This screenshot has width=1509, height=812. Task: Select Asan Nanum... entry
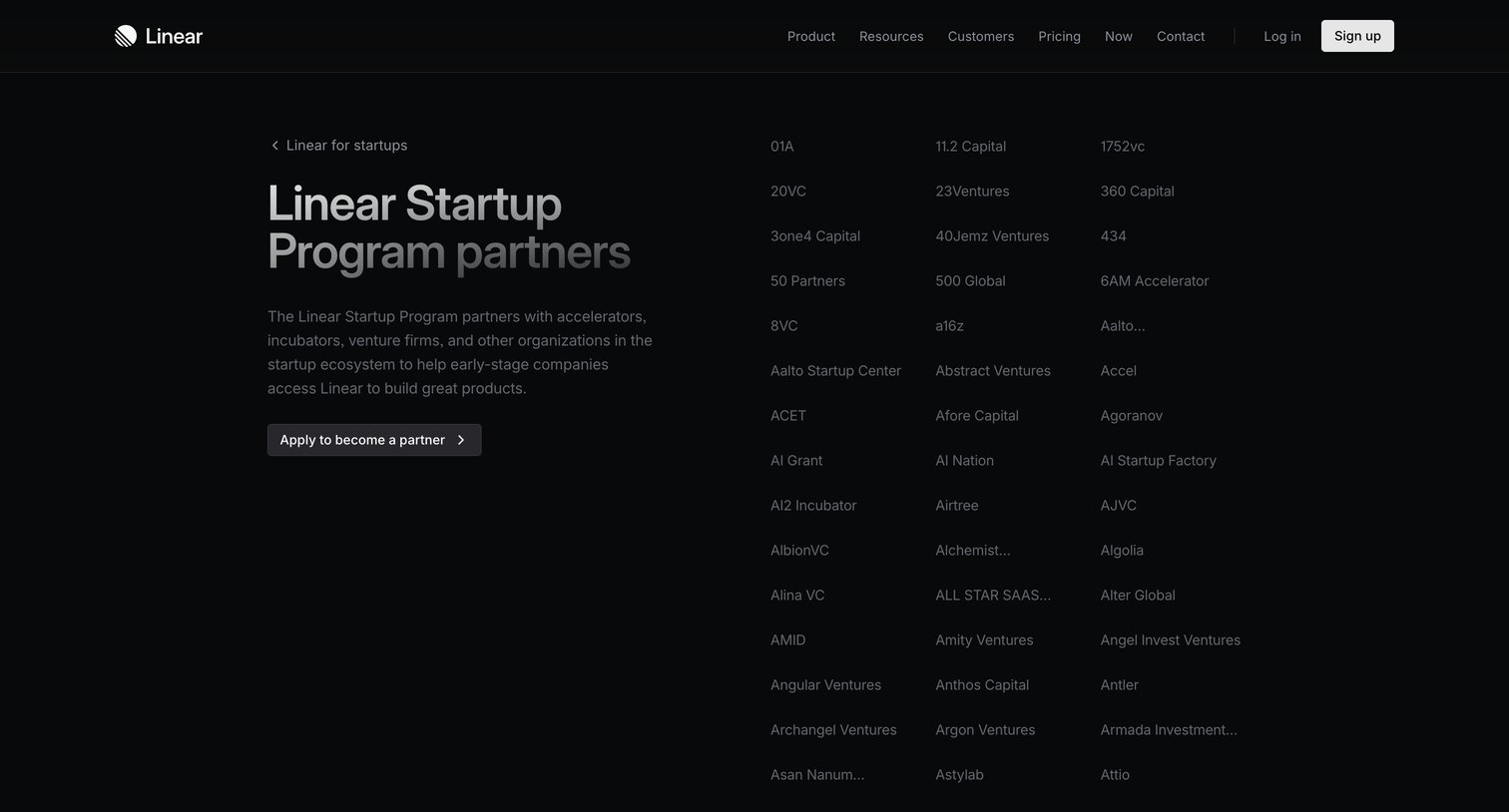(817, 775)
